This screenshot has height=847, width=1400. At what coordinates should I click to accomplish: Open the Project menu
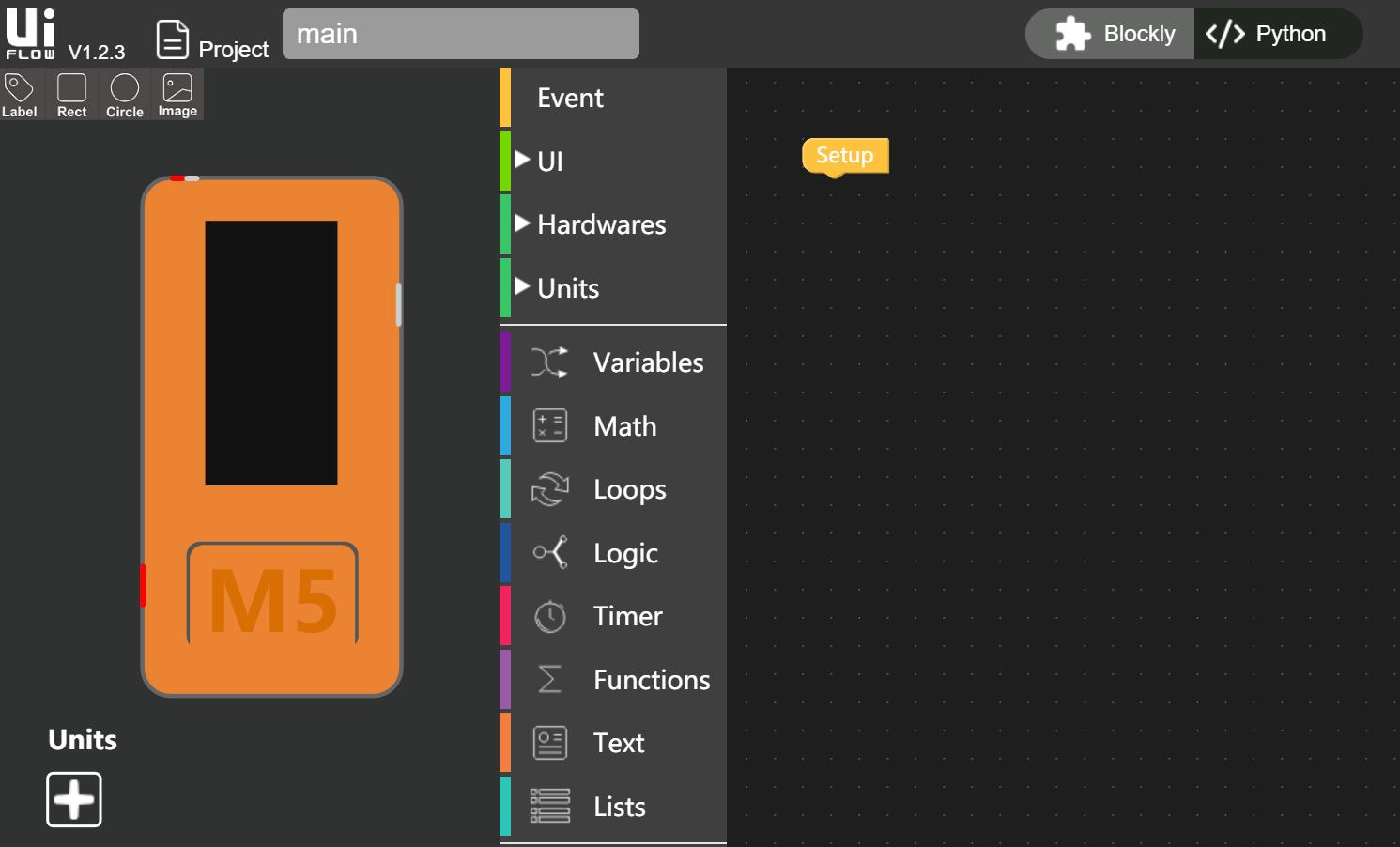(210, 38)
